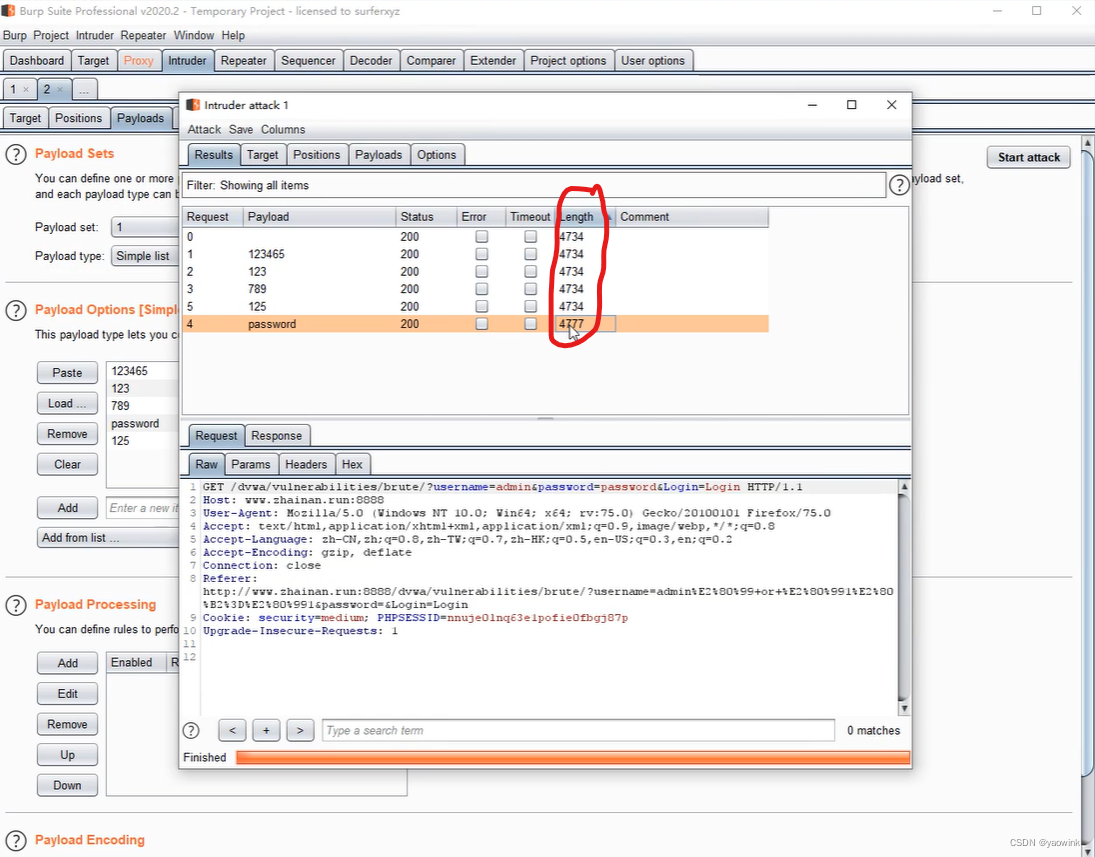Open Proxy main tab
This screenshot has width=1095, height=857.
point(138,61)
